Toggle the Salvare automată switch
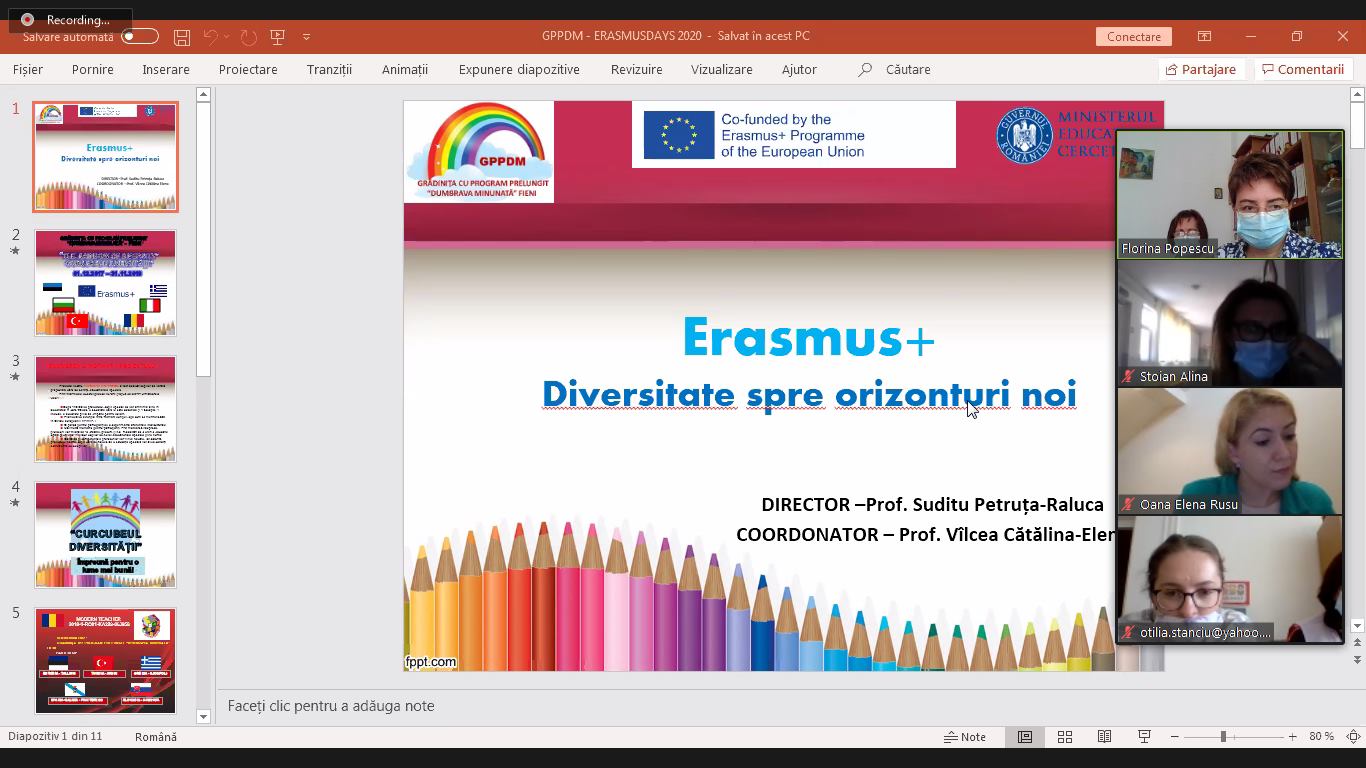Viewport: 1366px width, 768px height. coord(139,37)
